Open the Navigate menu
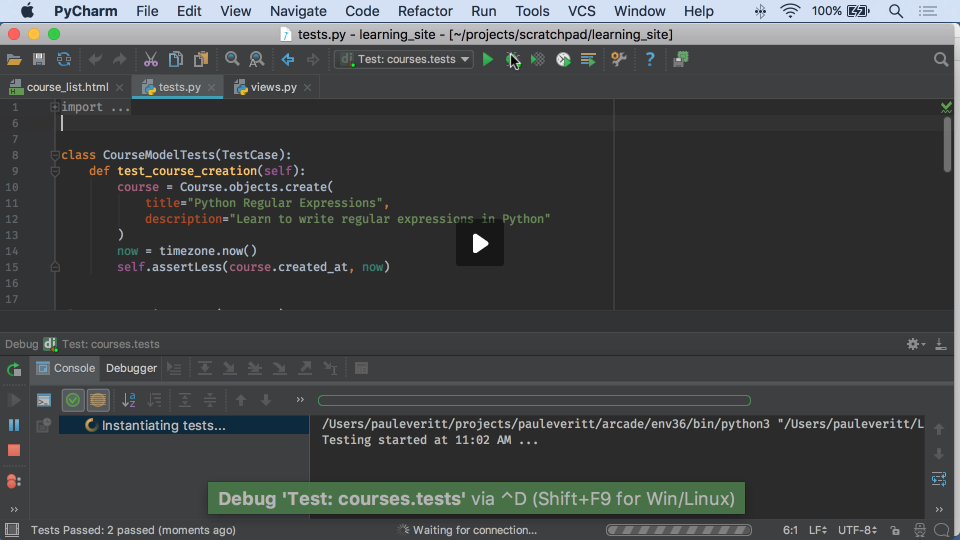The image size is (960, 540). pos(298,11)
